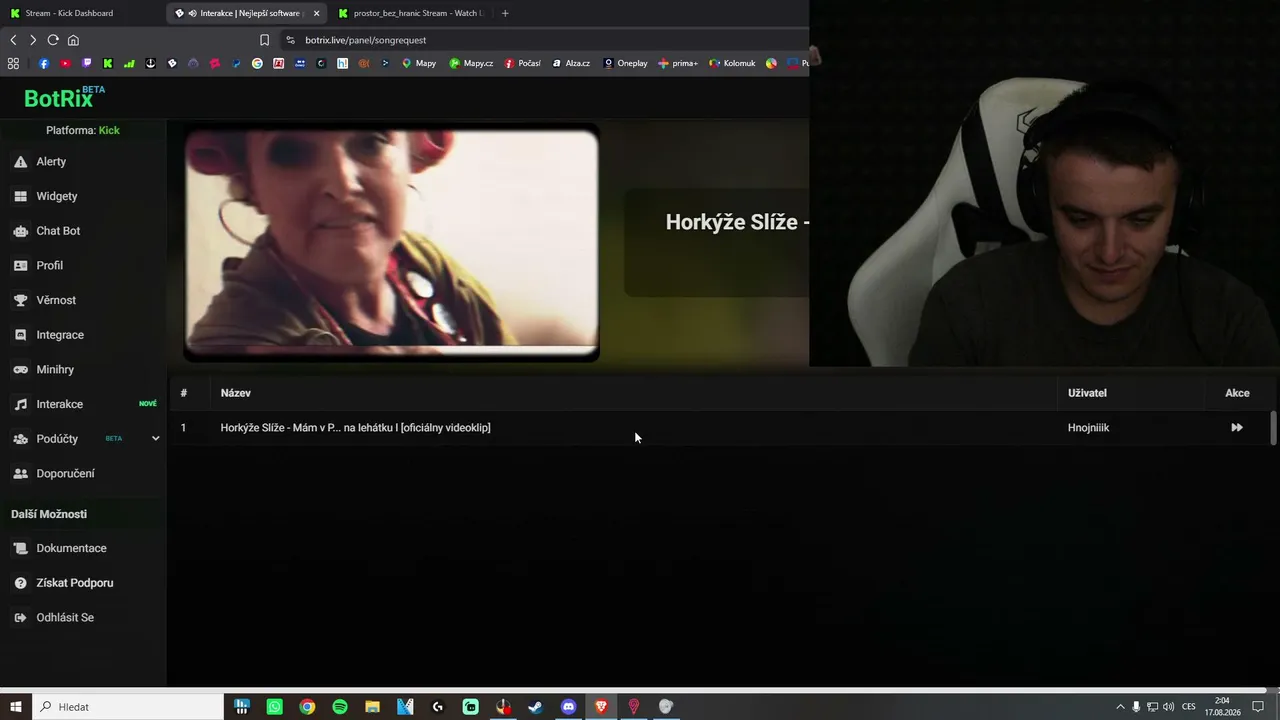
Task: Go forward in the browser
Action: (x=33, y=40)
